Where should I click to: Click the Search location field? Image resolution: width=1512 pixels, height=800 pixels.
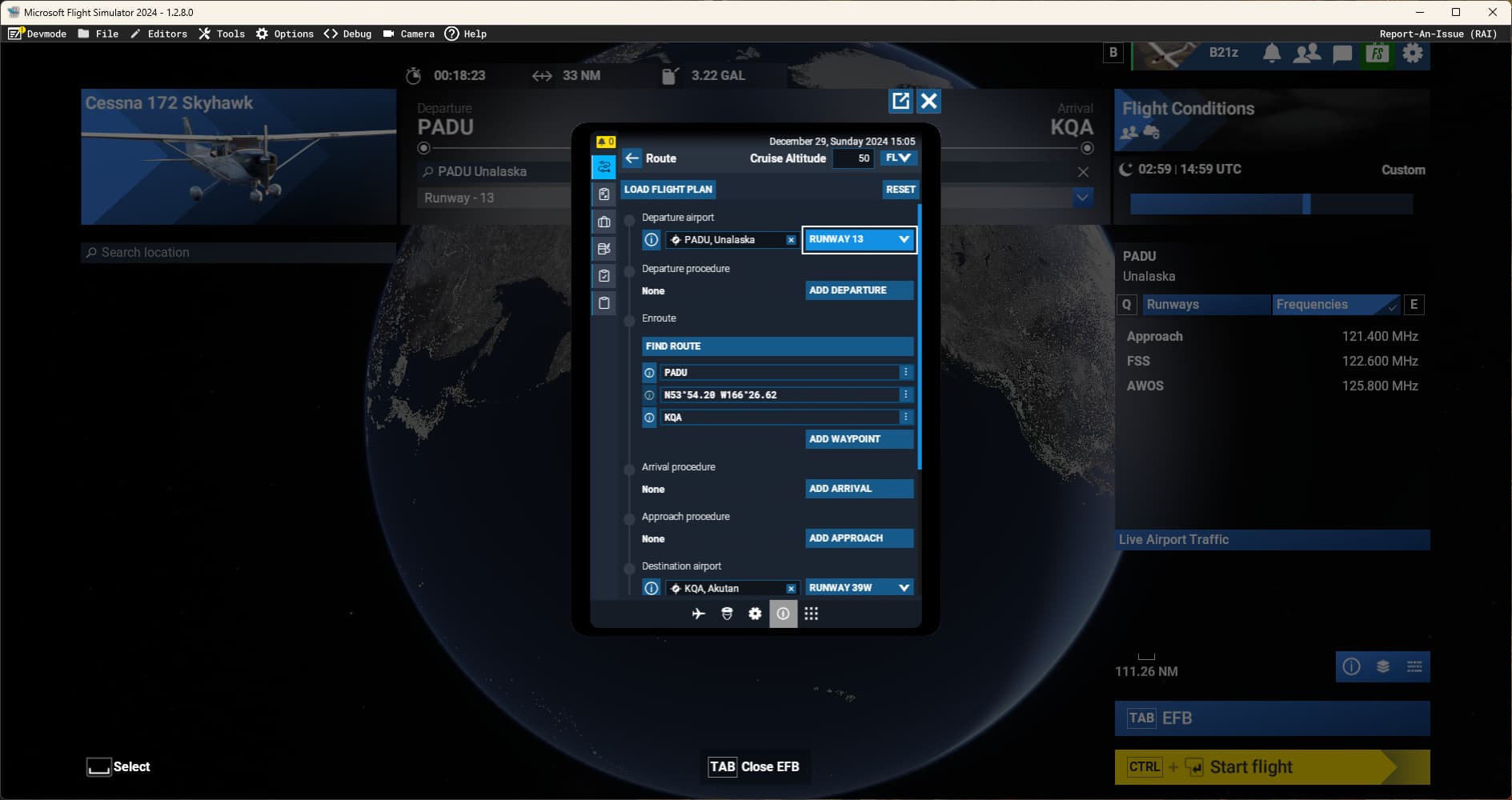point(239,253)
